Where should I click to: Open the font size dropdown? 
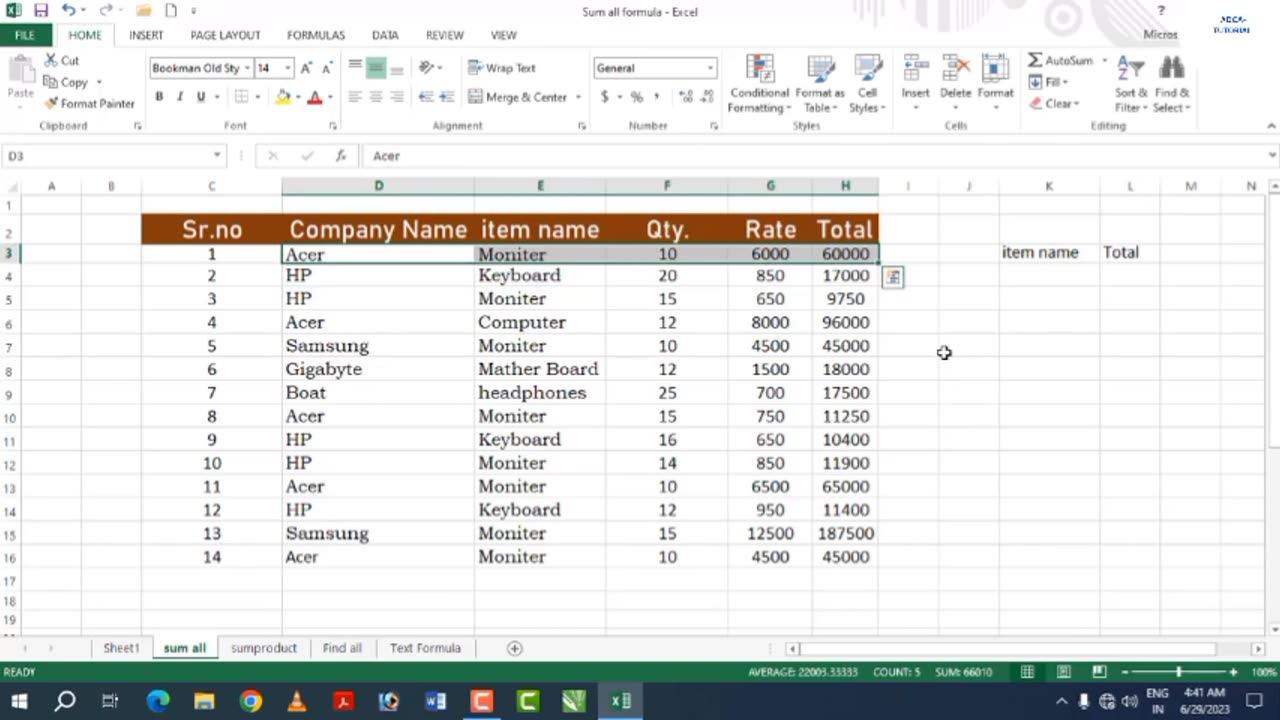288,68
